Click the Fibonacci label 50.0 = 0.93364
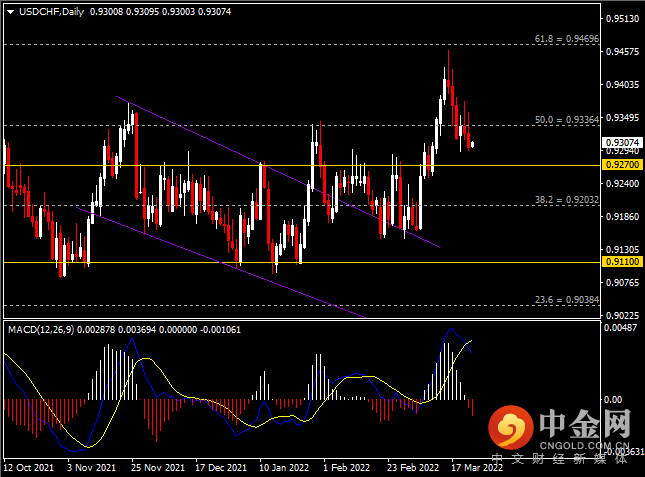 pos(566,120)
